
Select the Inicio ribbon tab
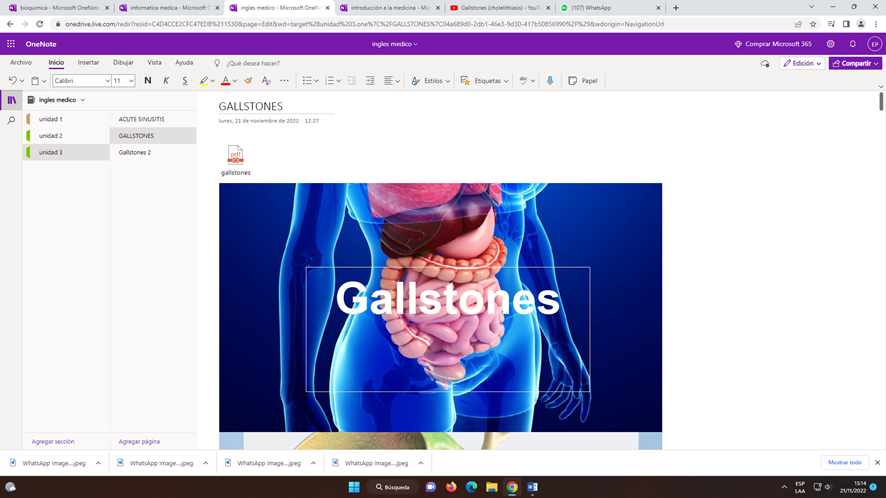(x=56, y=63)
